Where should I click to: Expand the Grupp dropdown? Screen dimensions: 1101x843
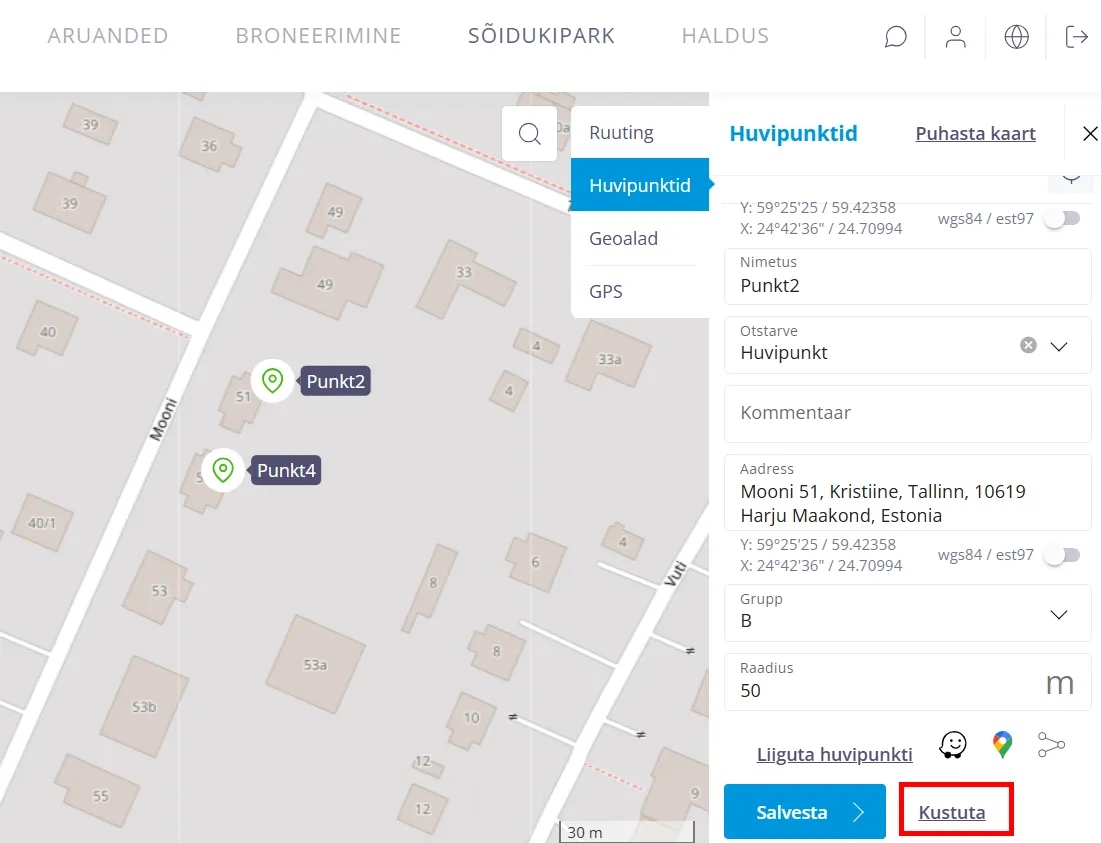[1059, 614]
